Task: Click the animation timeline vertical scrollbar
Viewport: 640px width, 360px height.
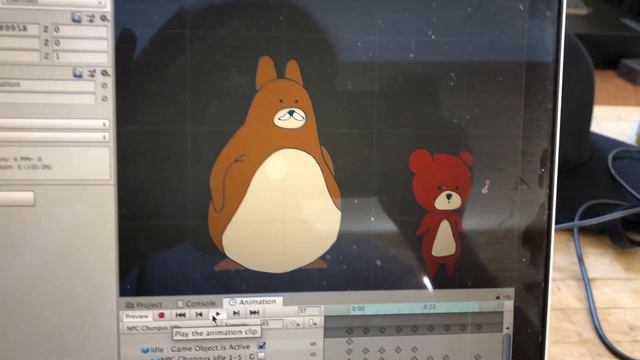Action: 507,346
